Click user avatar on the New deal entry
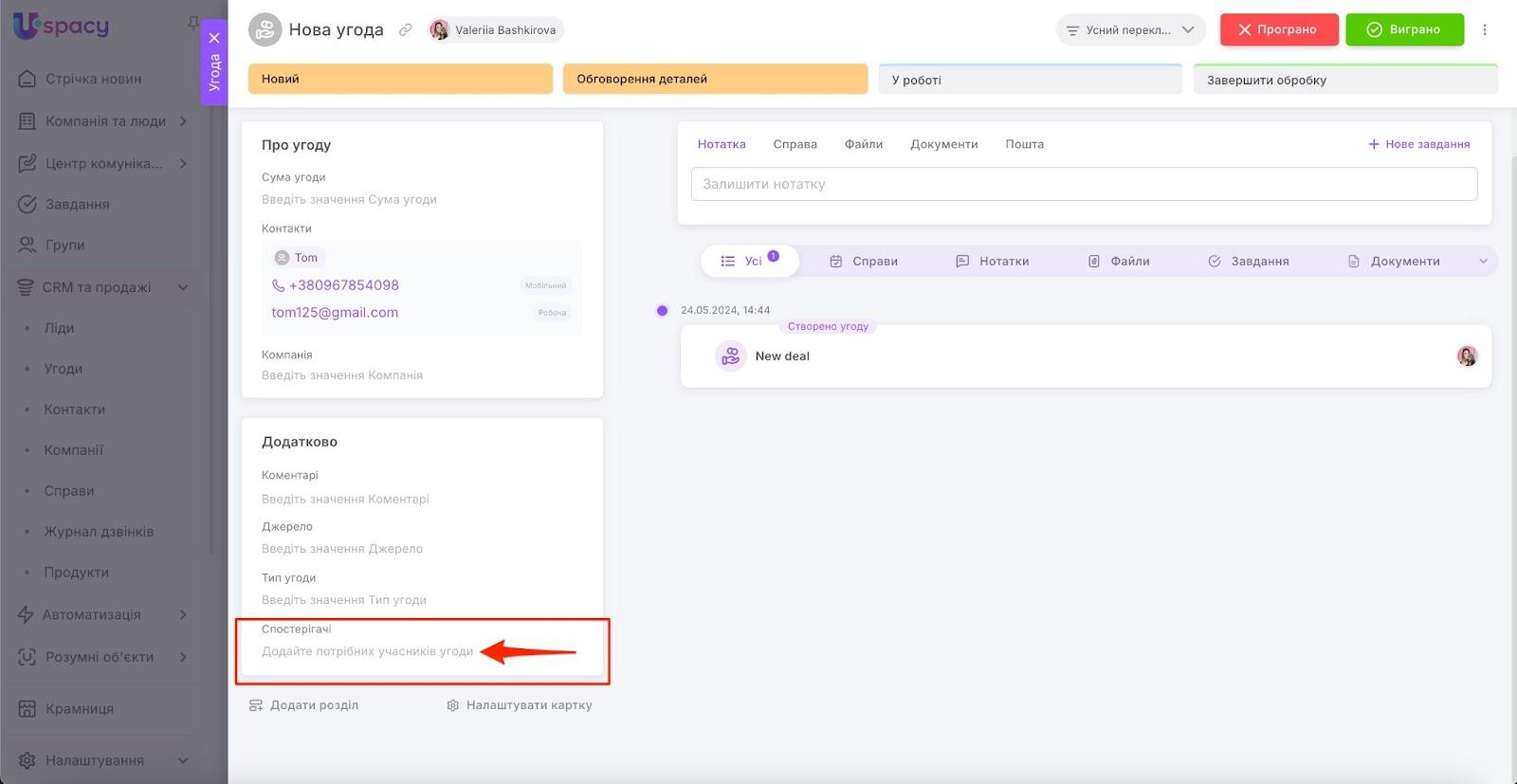 pos(1467,356)
